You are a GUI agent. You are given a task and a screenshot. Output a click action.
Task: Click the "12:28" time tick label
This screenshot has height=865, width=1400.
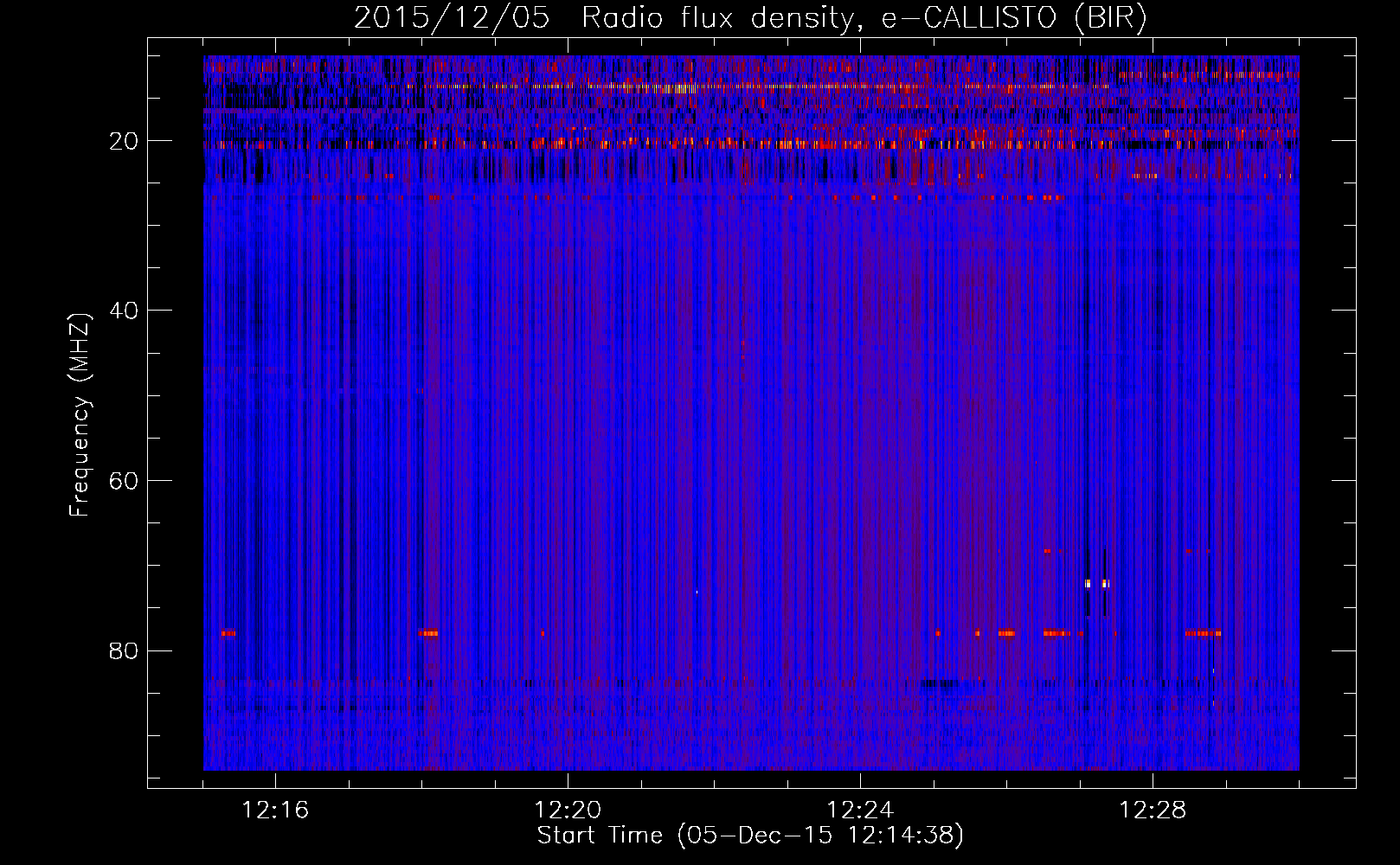[x=1153, y=811]
